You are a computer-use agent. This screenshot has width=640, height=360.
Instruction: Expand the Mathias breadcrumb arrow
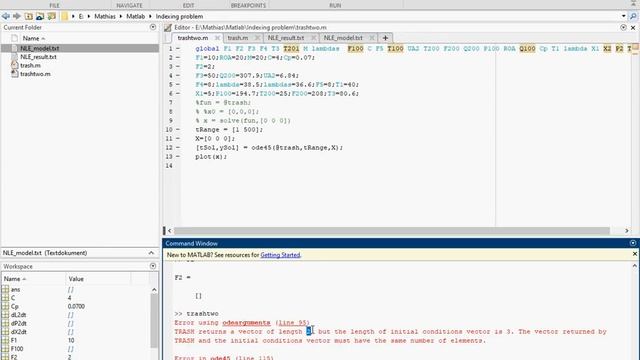click(121, 16)
